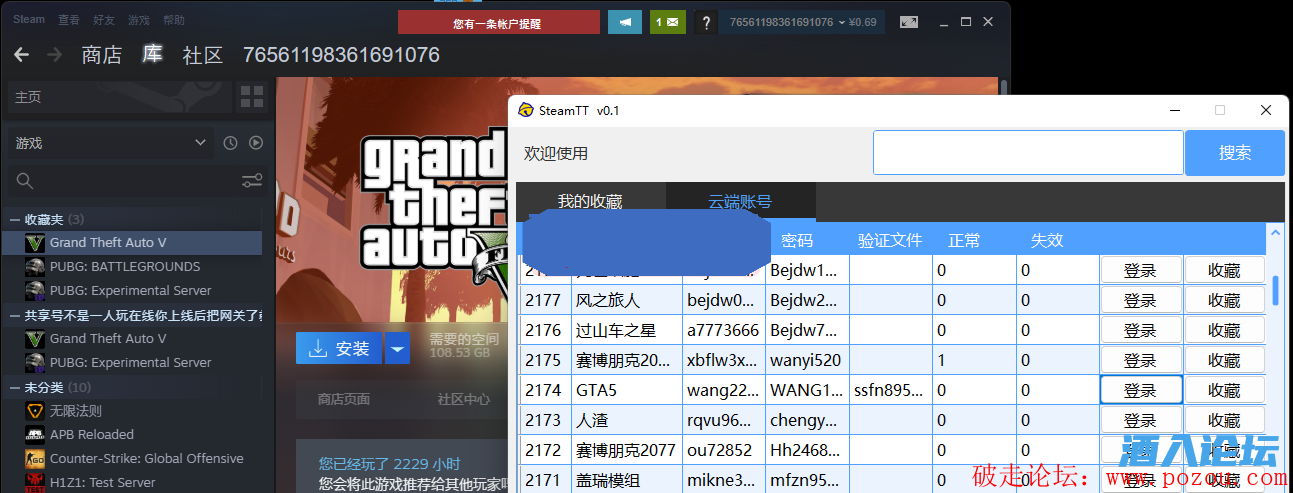Go back with Steam's back arrow
Screen dimensions: 1293x493
[21, 55]
